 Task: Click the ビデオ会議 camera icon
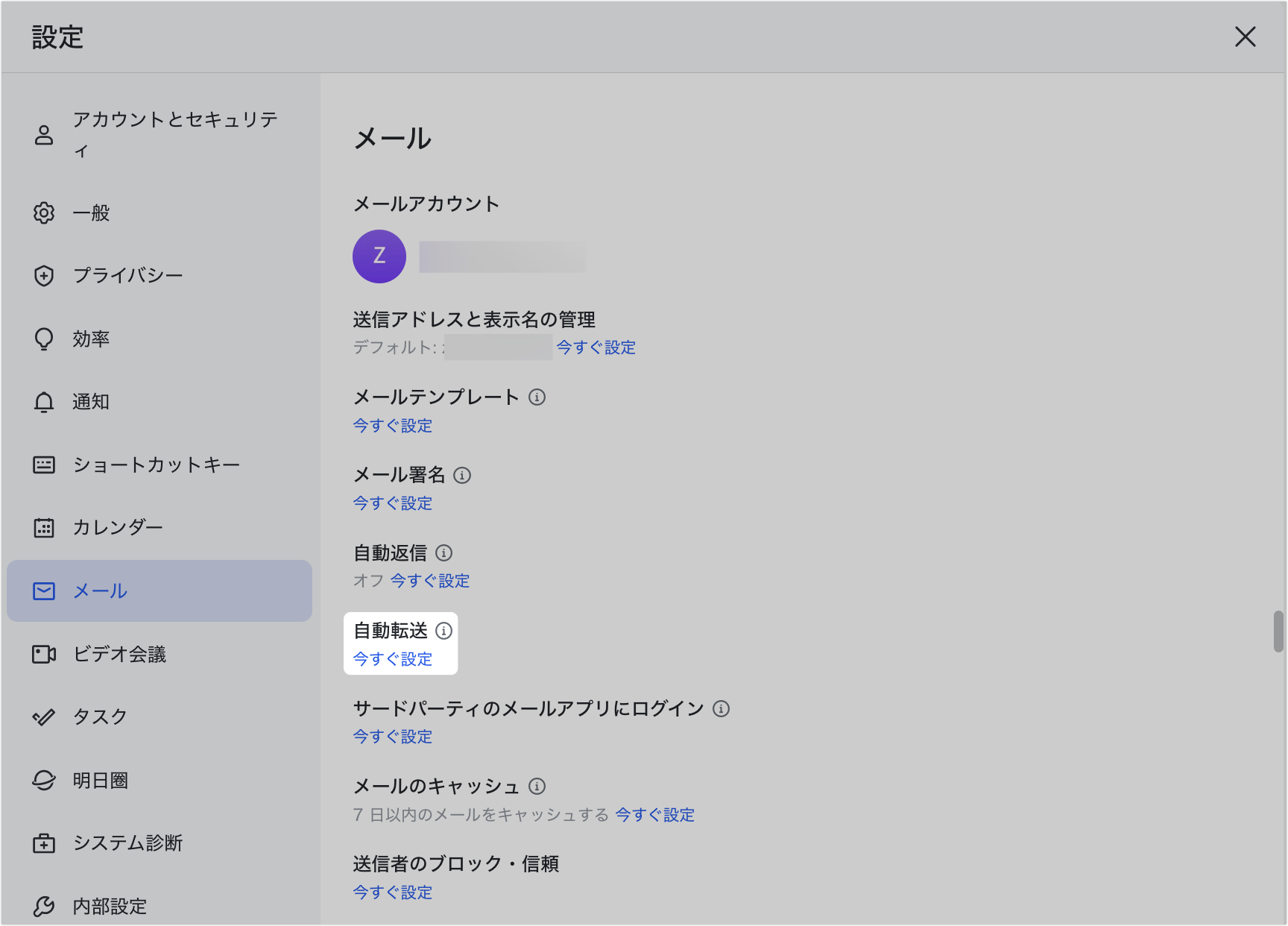pos(43,654)
